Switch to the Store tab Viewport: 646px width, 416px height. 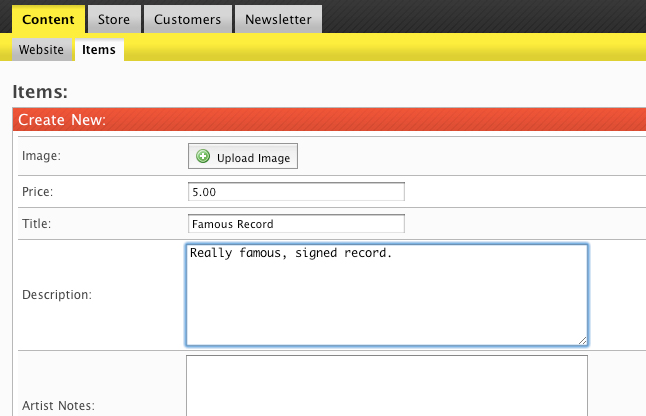click(x=114, y=19)
